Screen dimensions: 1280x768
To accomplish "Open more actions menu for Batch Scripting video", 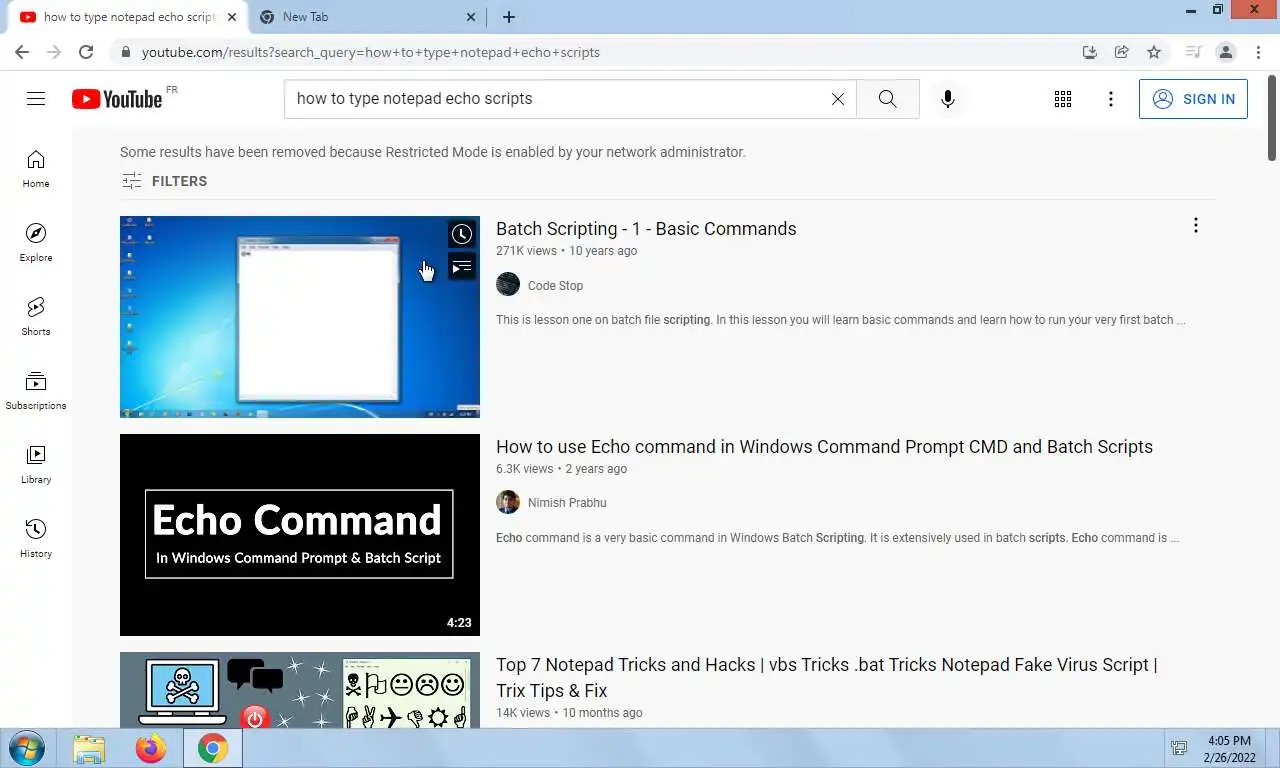I will pyautogui.click(x=1195, y=226).
